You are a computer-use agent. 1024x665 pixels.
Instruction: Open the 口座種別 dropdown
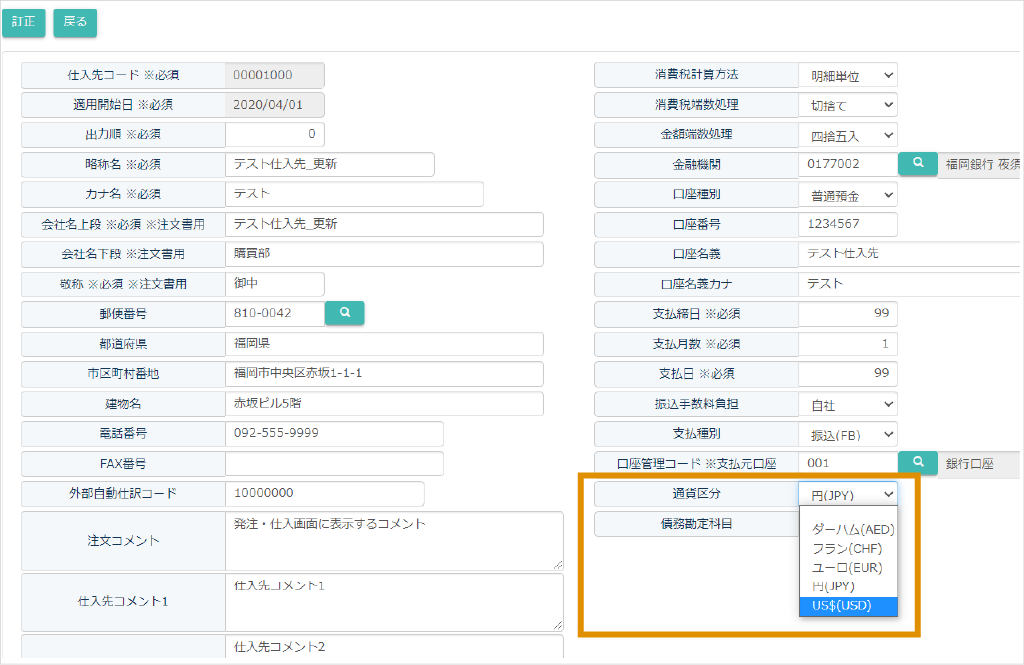[x=847, y=195]
